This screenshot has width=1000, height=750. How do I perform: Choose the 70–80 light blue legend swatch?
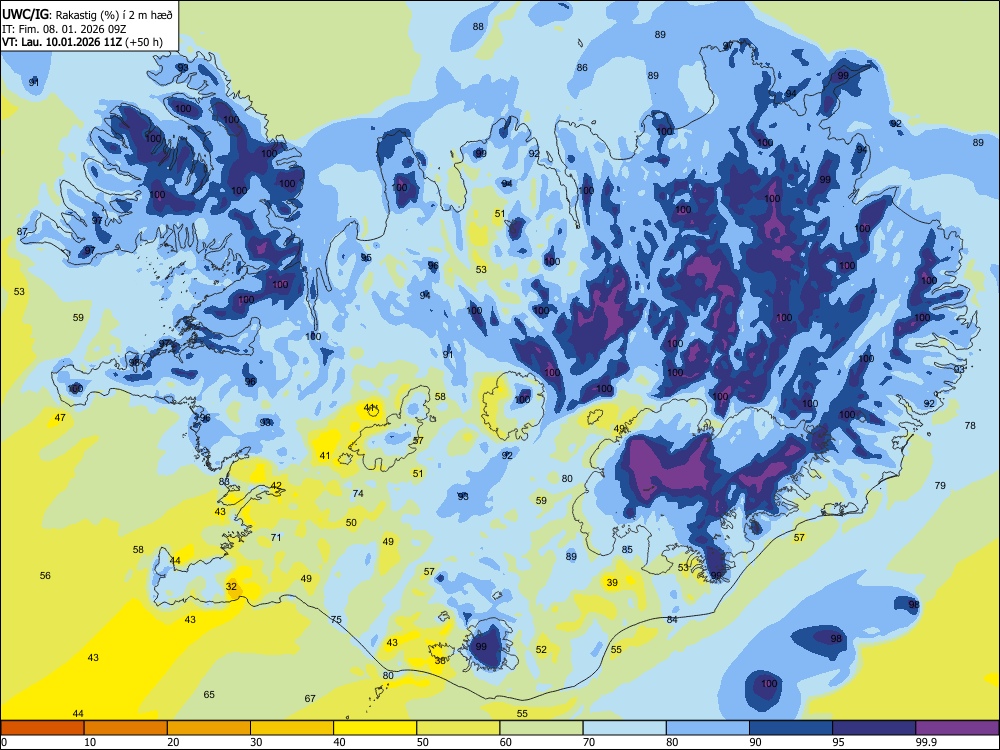pos(624,728)
